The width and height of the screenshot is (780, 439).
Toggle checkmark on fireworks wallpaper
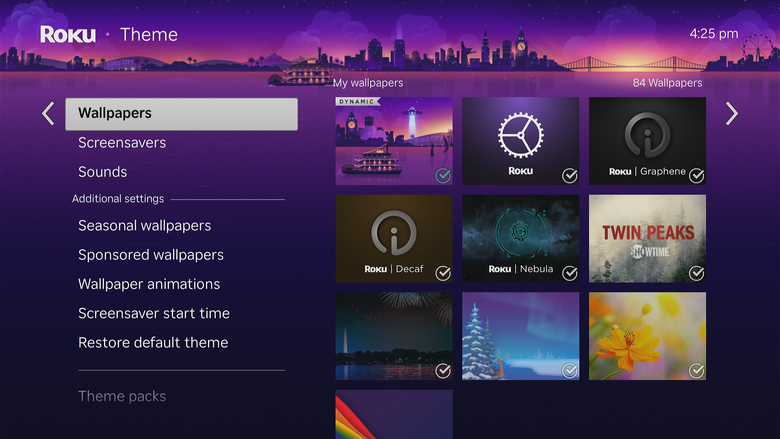(443, 370)
